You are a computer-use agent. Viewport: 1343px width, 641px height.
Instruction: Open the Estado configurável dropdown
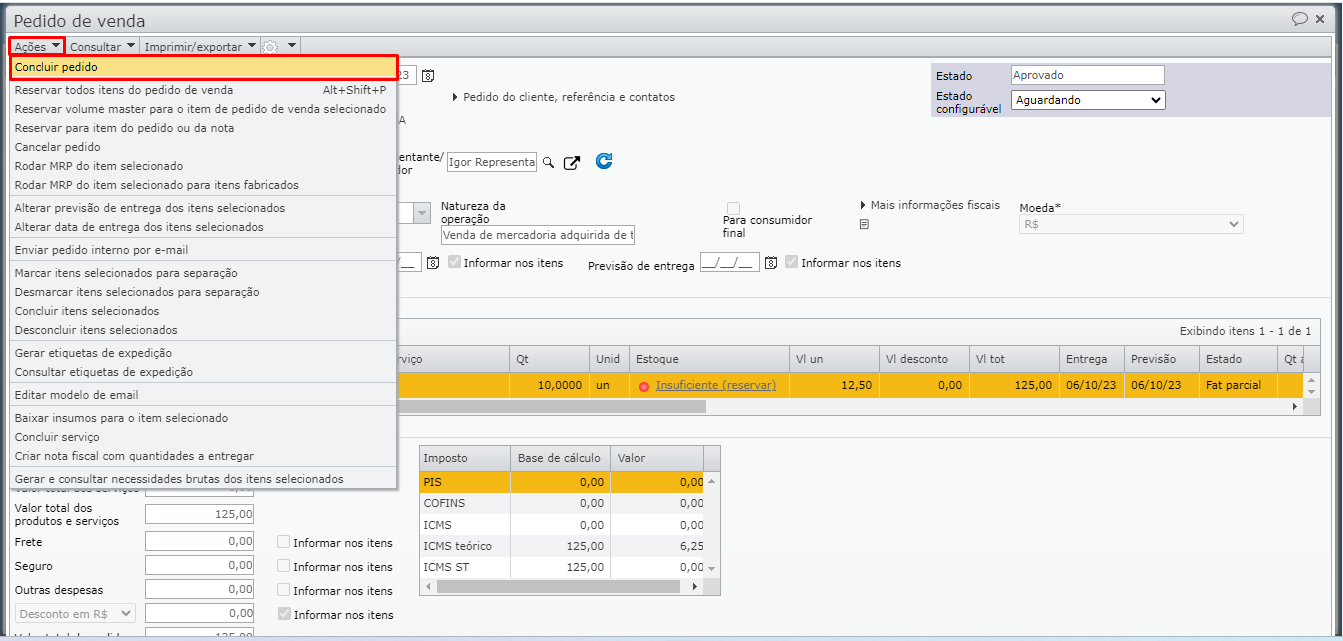pos(1088,100)
